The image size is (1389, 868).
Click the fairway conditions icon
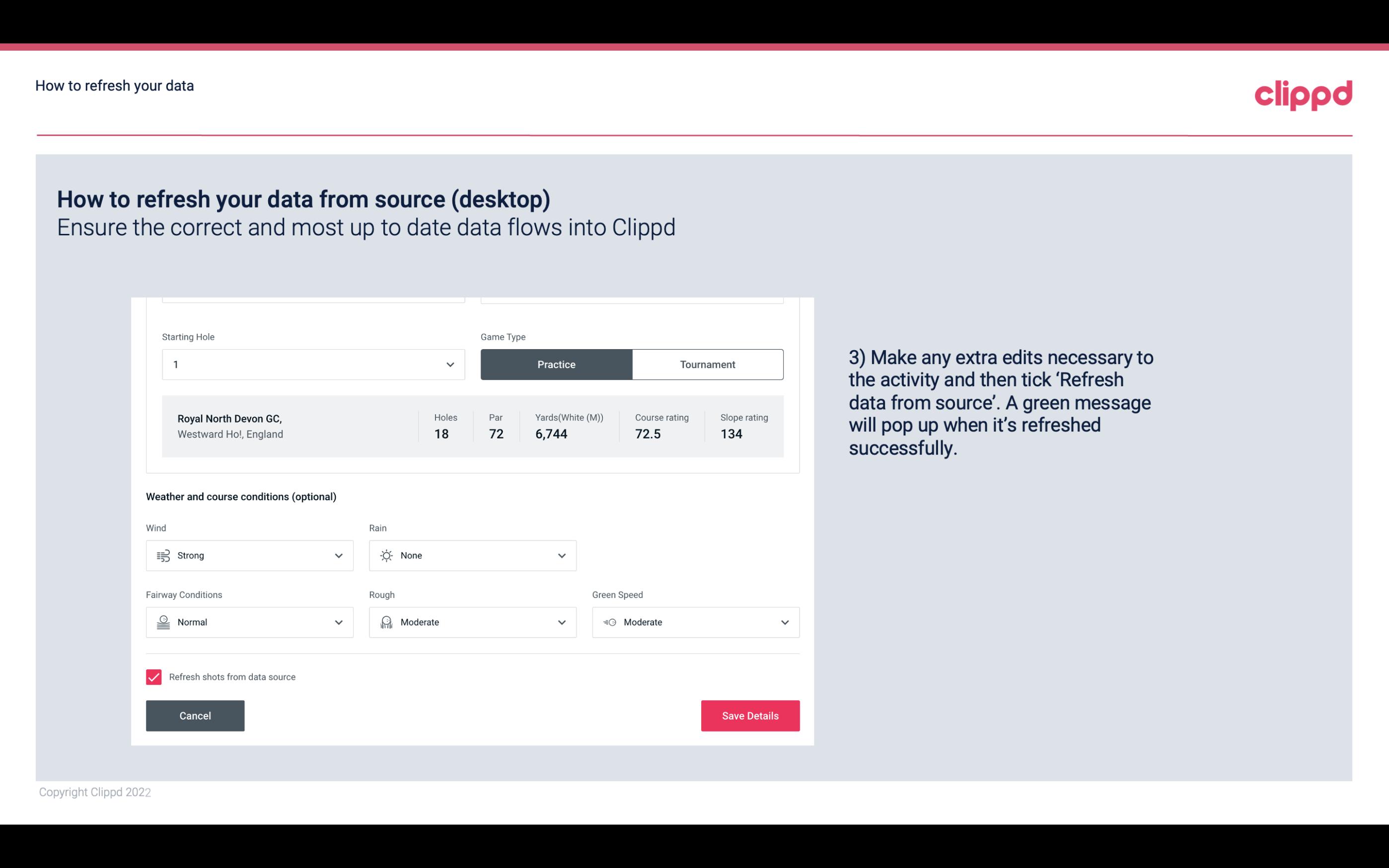coord(163,622)
